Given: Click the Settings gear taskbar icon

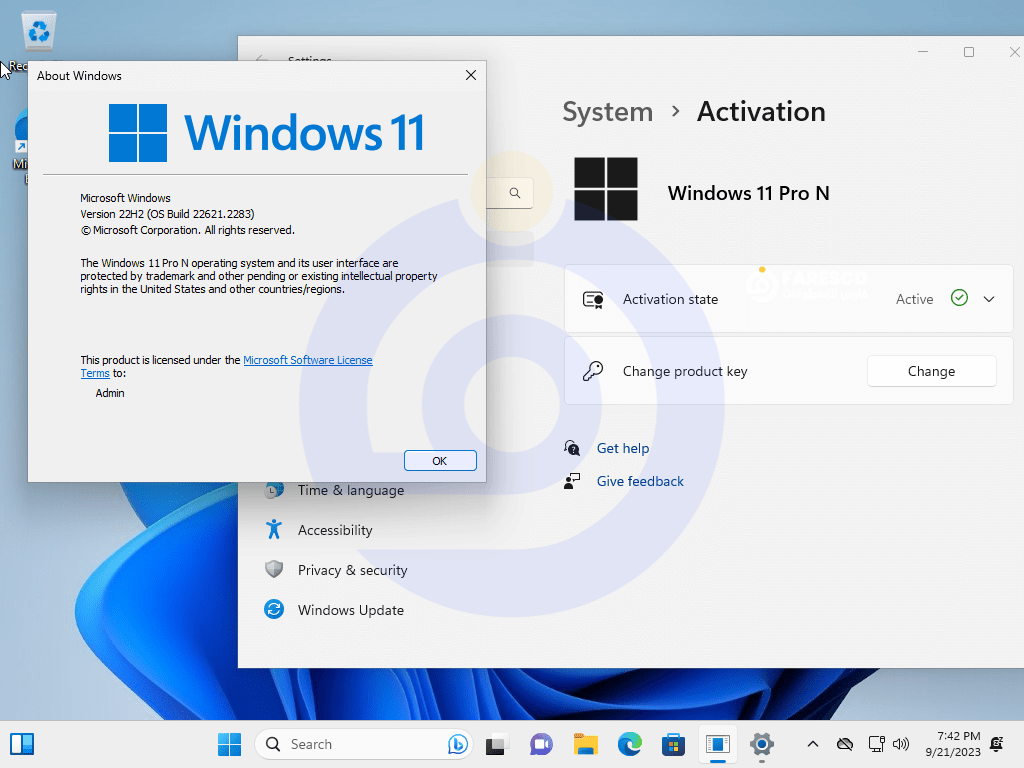Looking at the screenshot, I should click(761, 744).
